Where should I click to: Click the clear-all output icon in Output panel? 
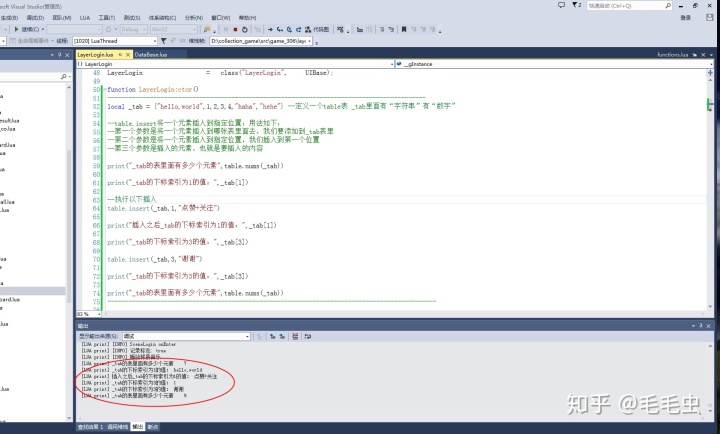point(295,336)
